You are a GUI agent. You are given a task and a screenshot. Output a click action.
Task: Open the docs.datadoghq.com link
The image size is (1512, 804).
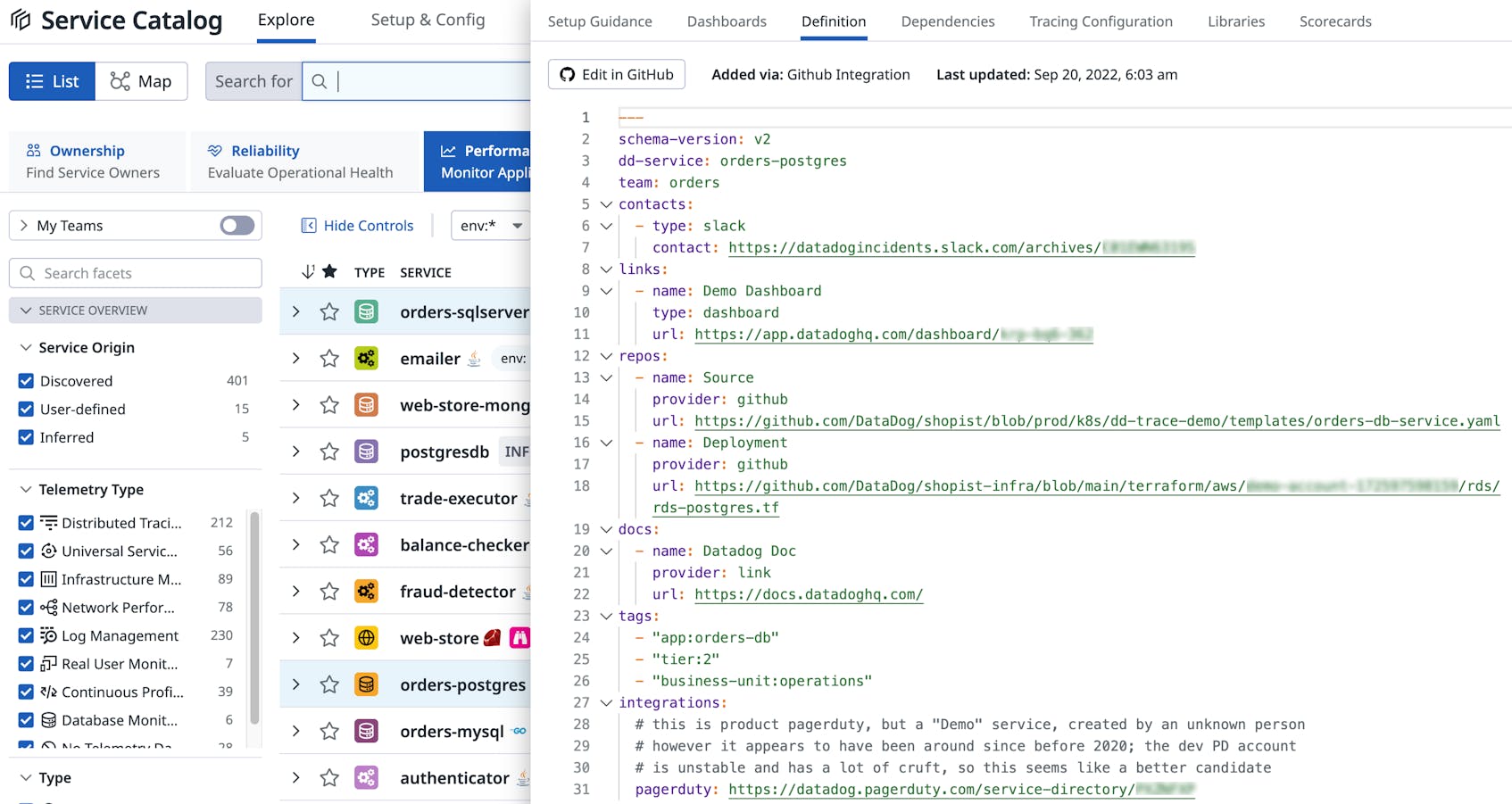click(808, 593)
